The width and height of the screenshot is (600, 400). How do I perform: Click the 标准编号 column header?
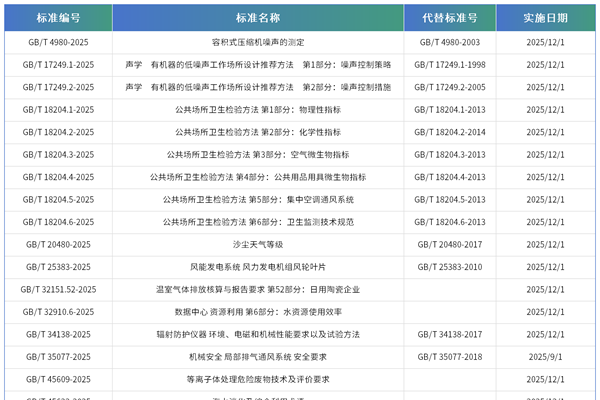pos(58,18)
